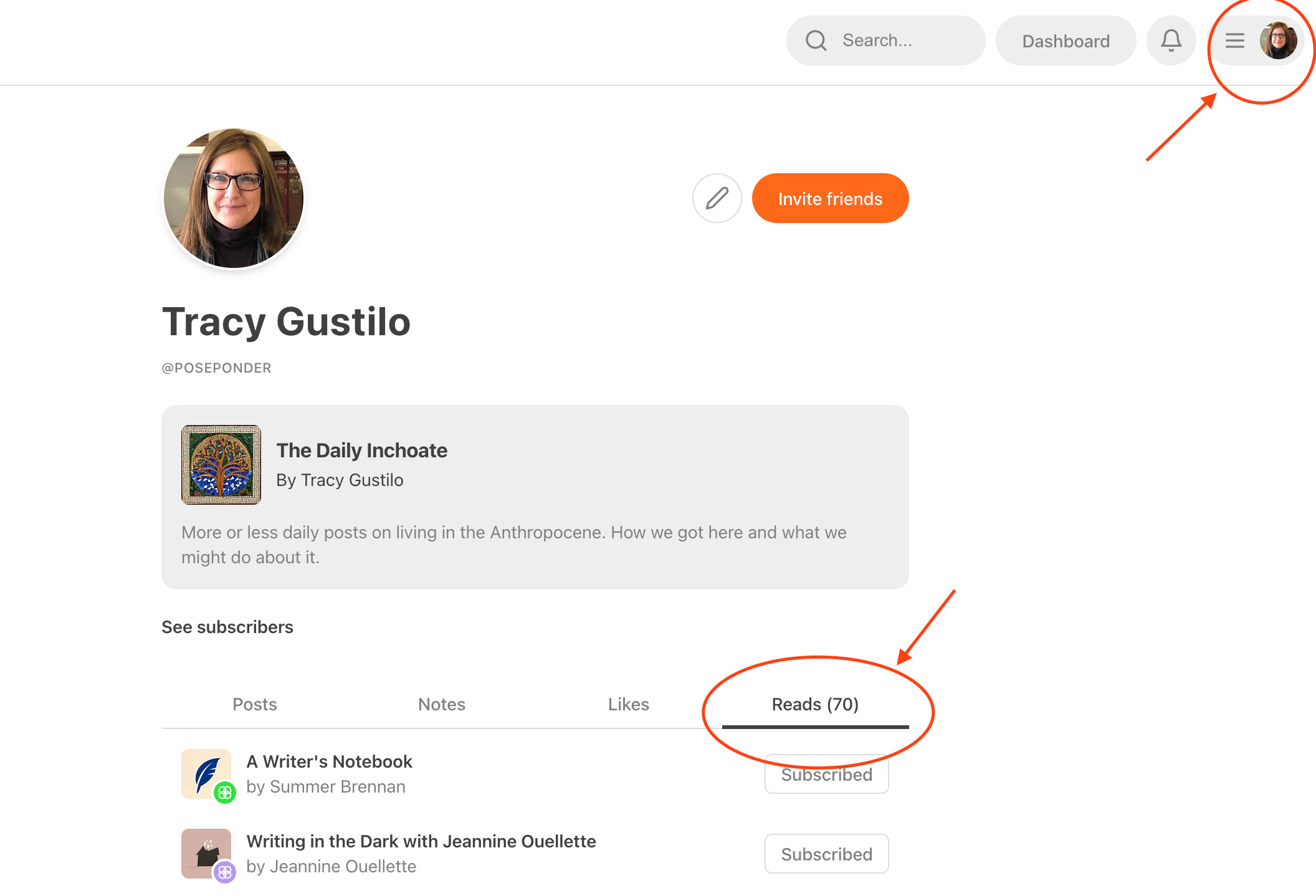Open The Daily Inchoate mosaic tree logo
This screenshot has height=896, width=1316.
pos(221,465)
